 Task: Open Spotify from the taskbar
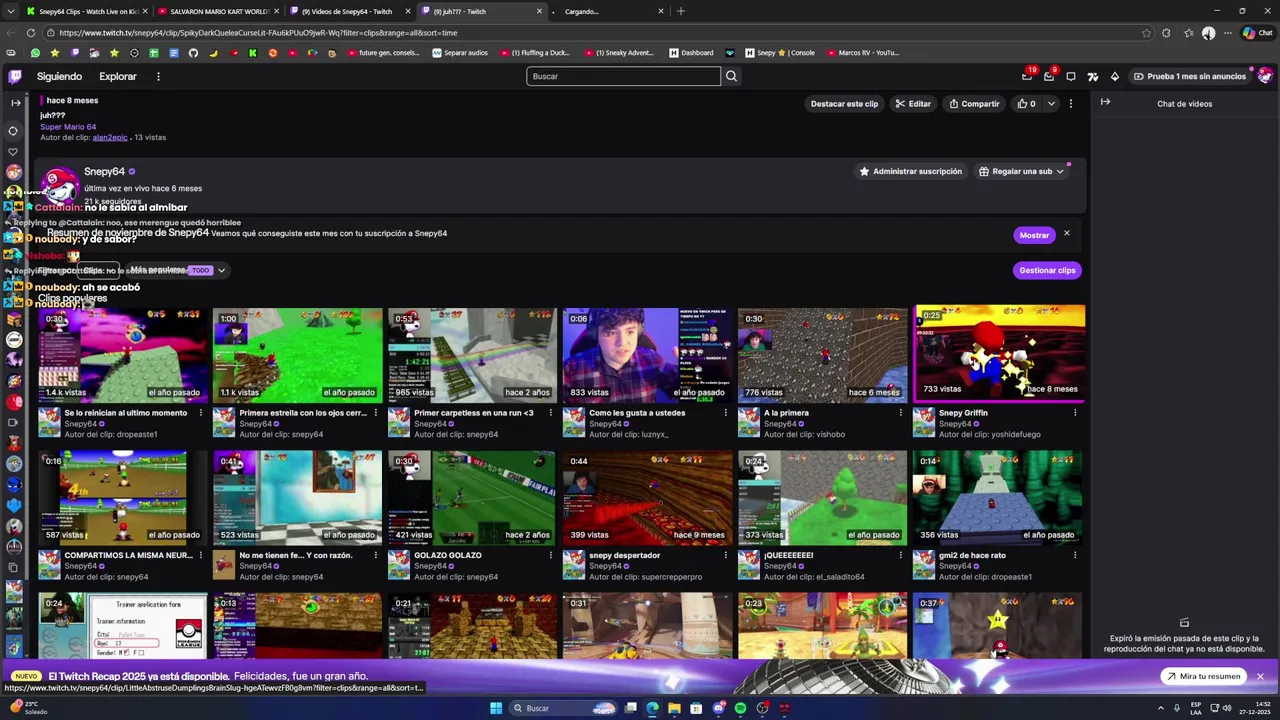740,708
